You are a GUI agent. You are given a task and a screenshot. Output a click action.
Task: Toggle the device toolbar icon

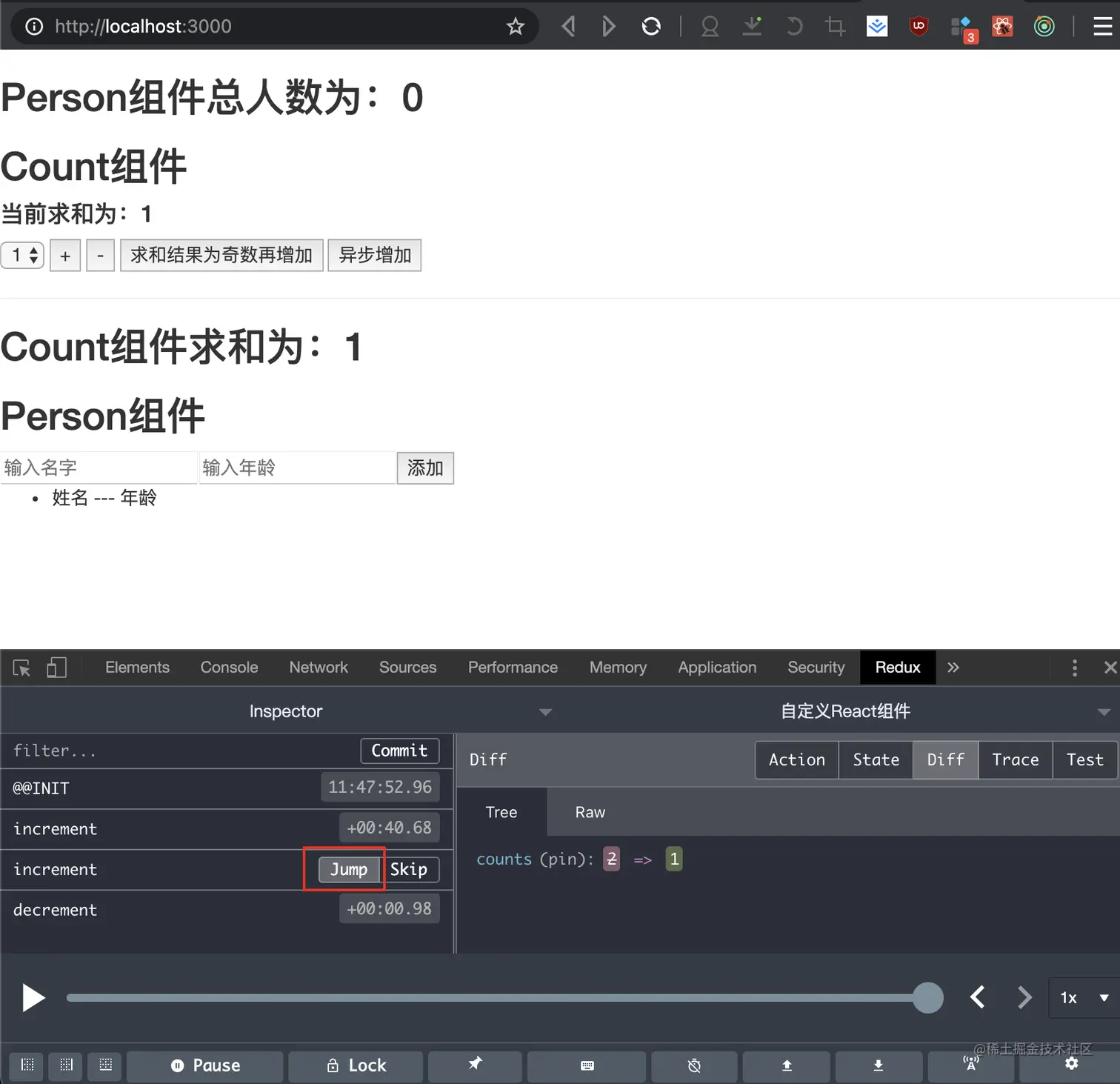point(56,668)
